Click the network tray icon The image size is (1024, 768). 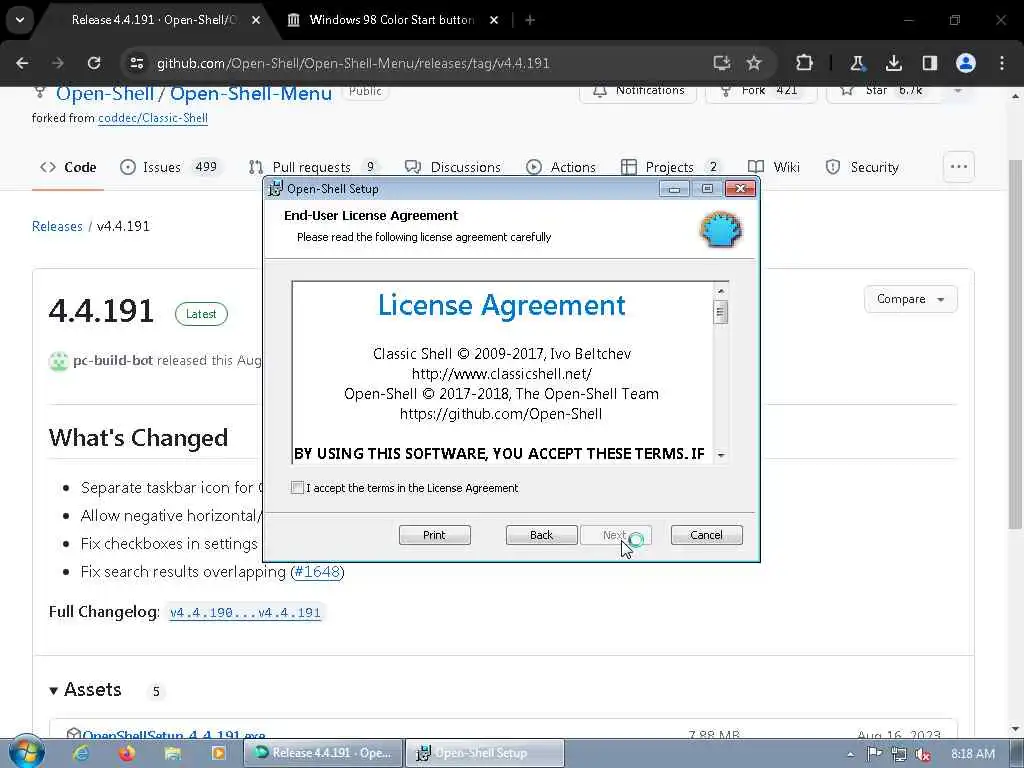pos(899,754)
